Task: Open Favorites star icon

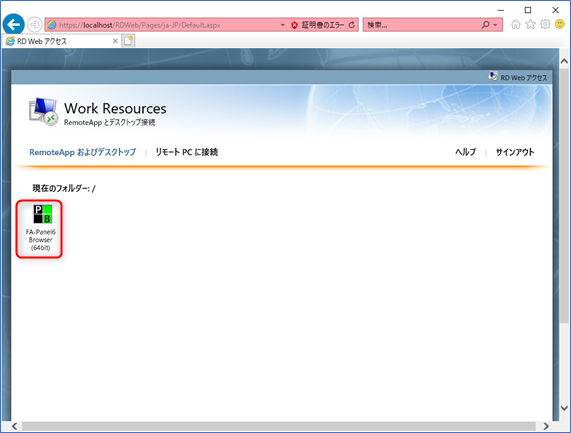Action: coord(531,24)
